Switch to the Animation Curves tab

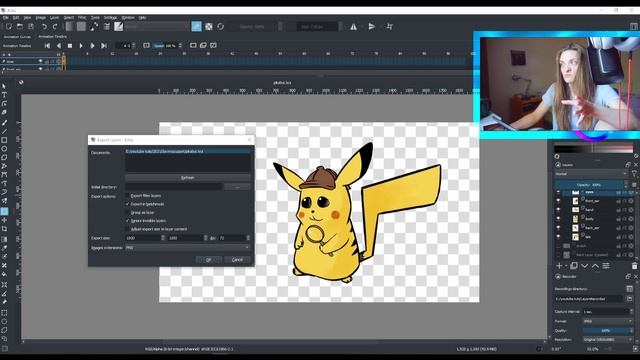17,37
